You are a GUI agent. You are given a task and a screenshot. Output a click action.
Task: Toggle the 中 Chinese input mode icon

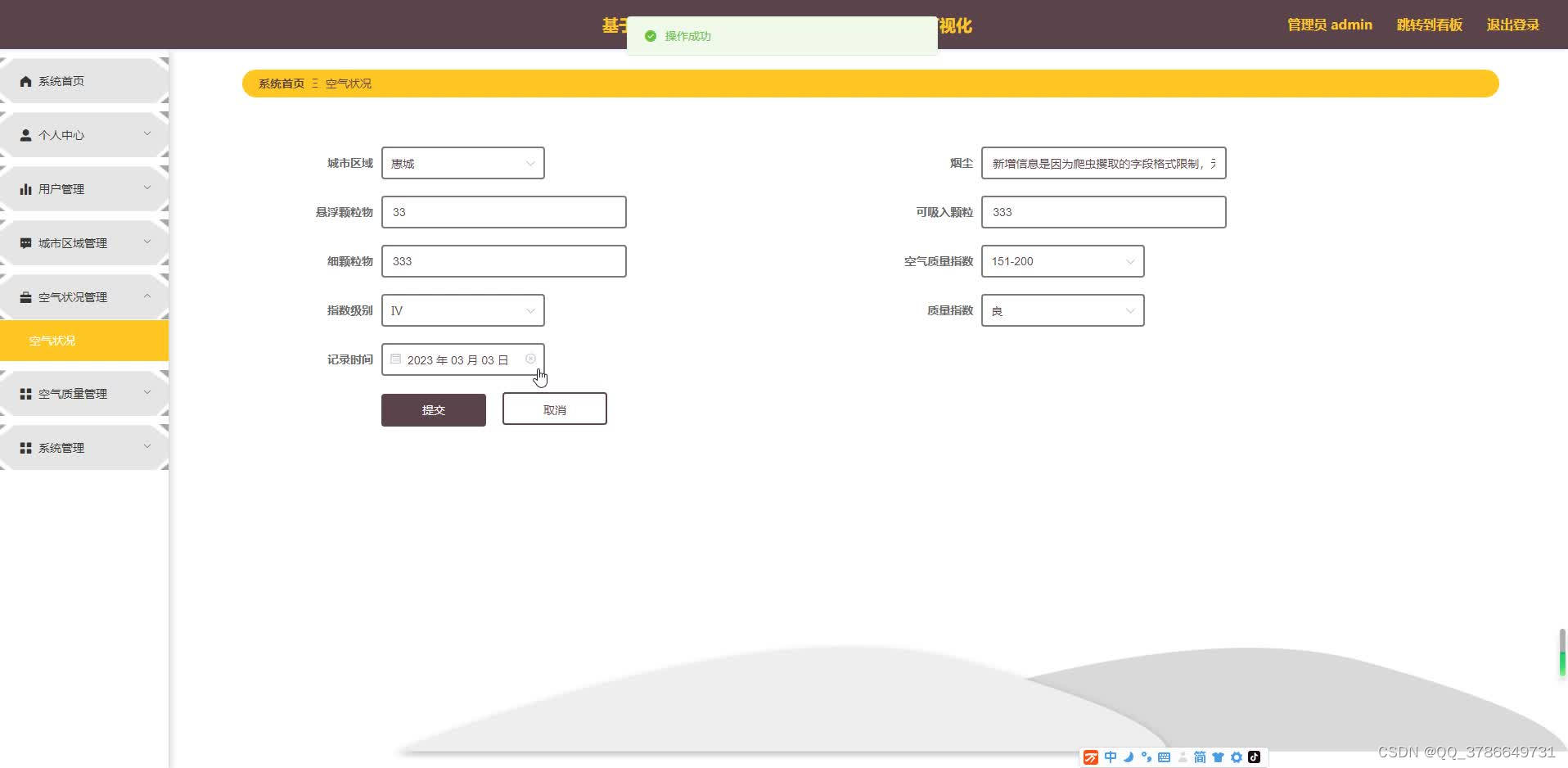[1111, 757]
